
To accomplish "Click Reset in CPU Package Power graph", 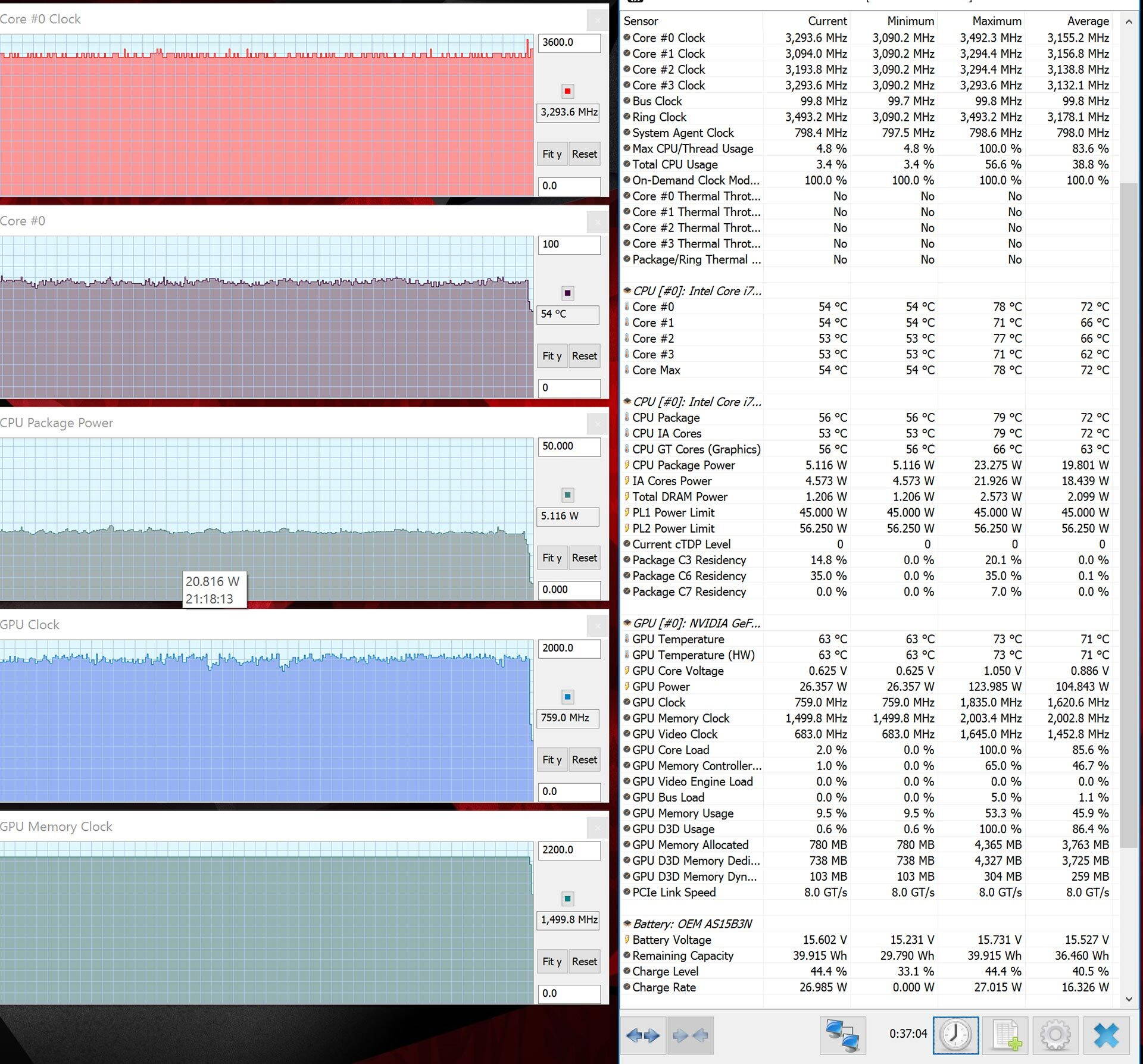I will tap(585, 558).
